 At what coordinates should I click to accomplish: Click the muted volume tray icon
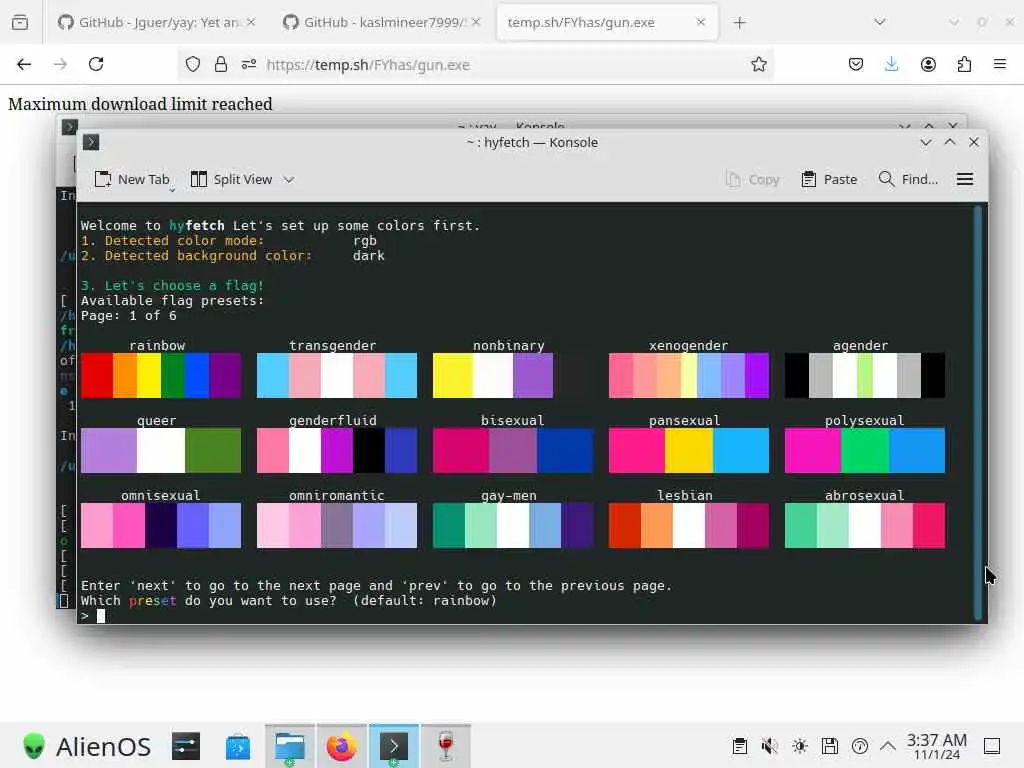click(769, 746)
